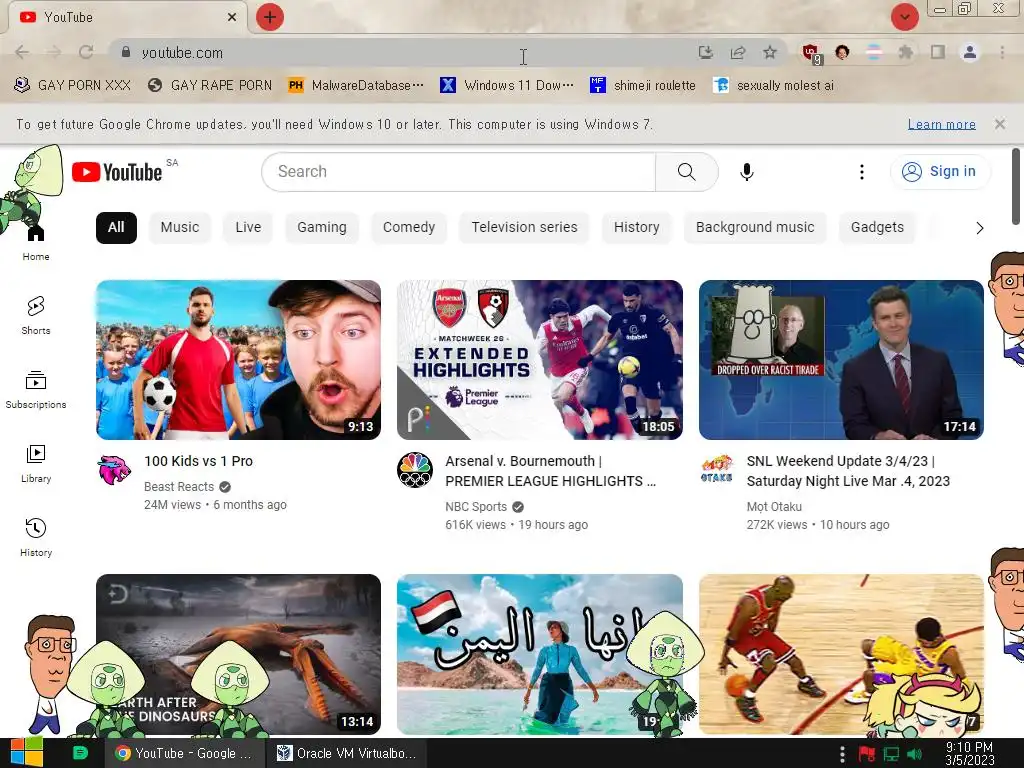Click the magnifier search button
Image resolution: width=1024 pixels, height=768 pixels.
pyautogui.click(x=686, y=172)
